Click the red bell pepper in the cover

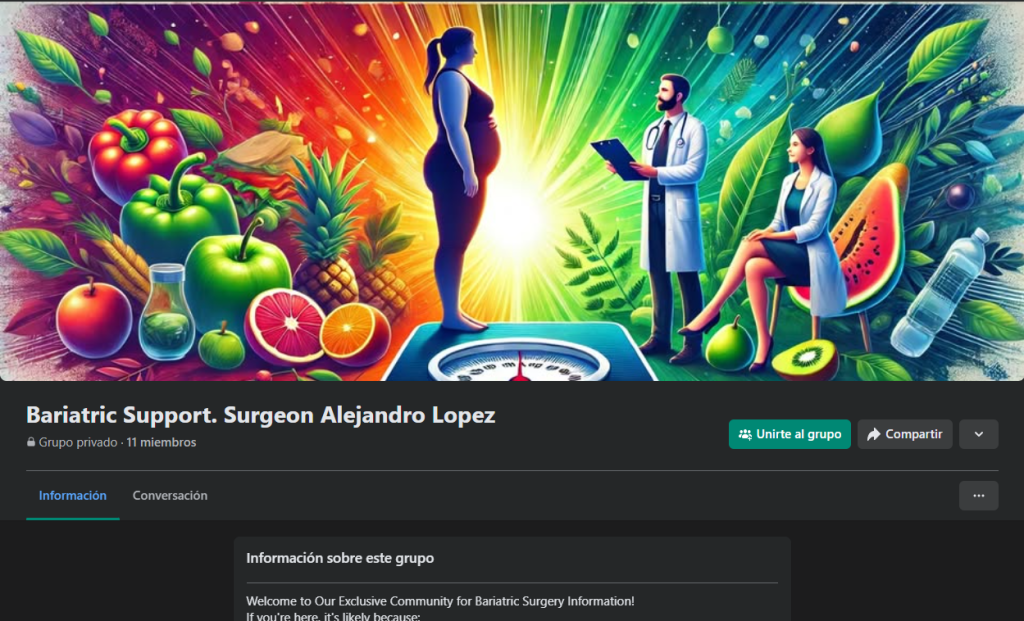[137, 153]
